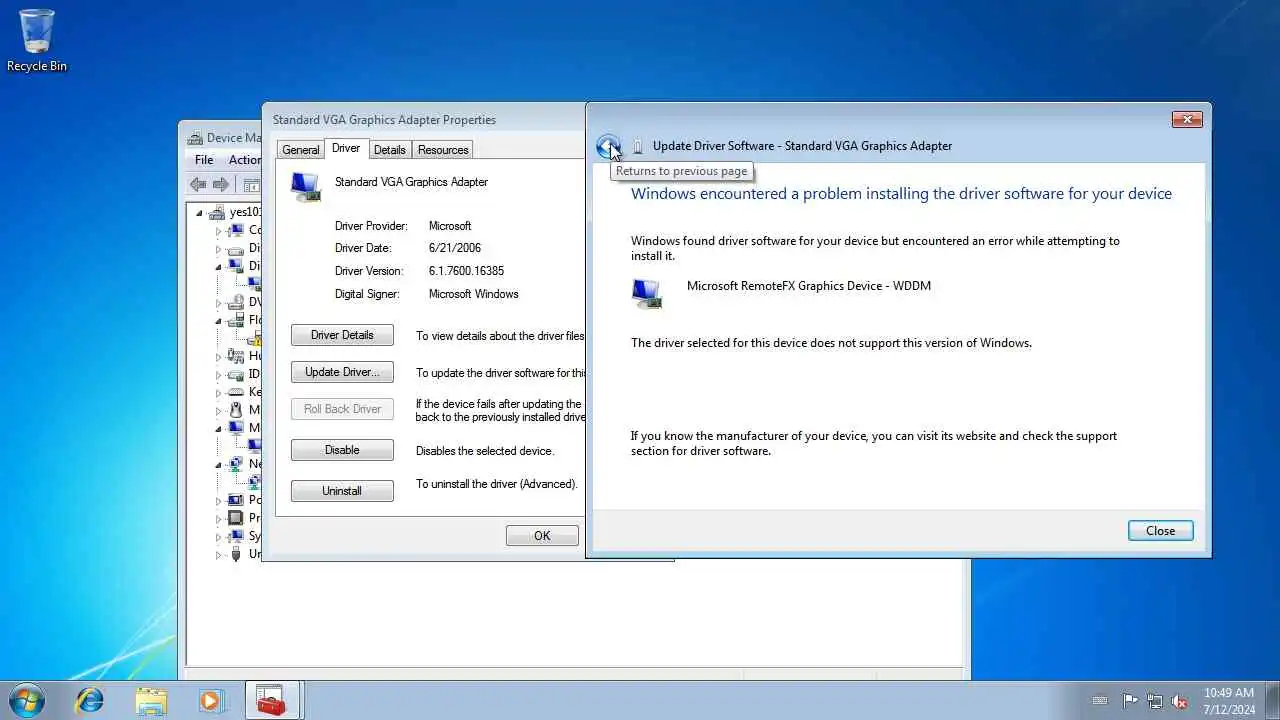Select the Keyboards icon in tree
1280x720 pixels.
pos(235,392)
